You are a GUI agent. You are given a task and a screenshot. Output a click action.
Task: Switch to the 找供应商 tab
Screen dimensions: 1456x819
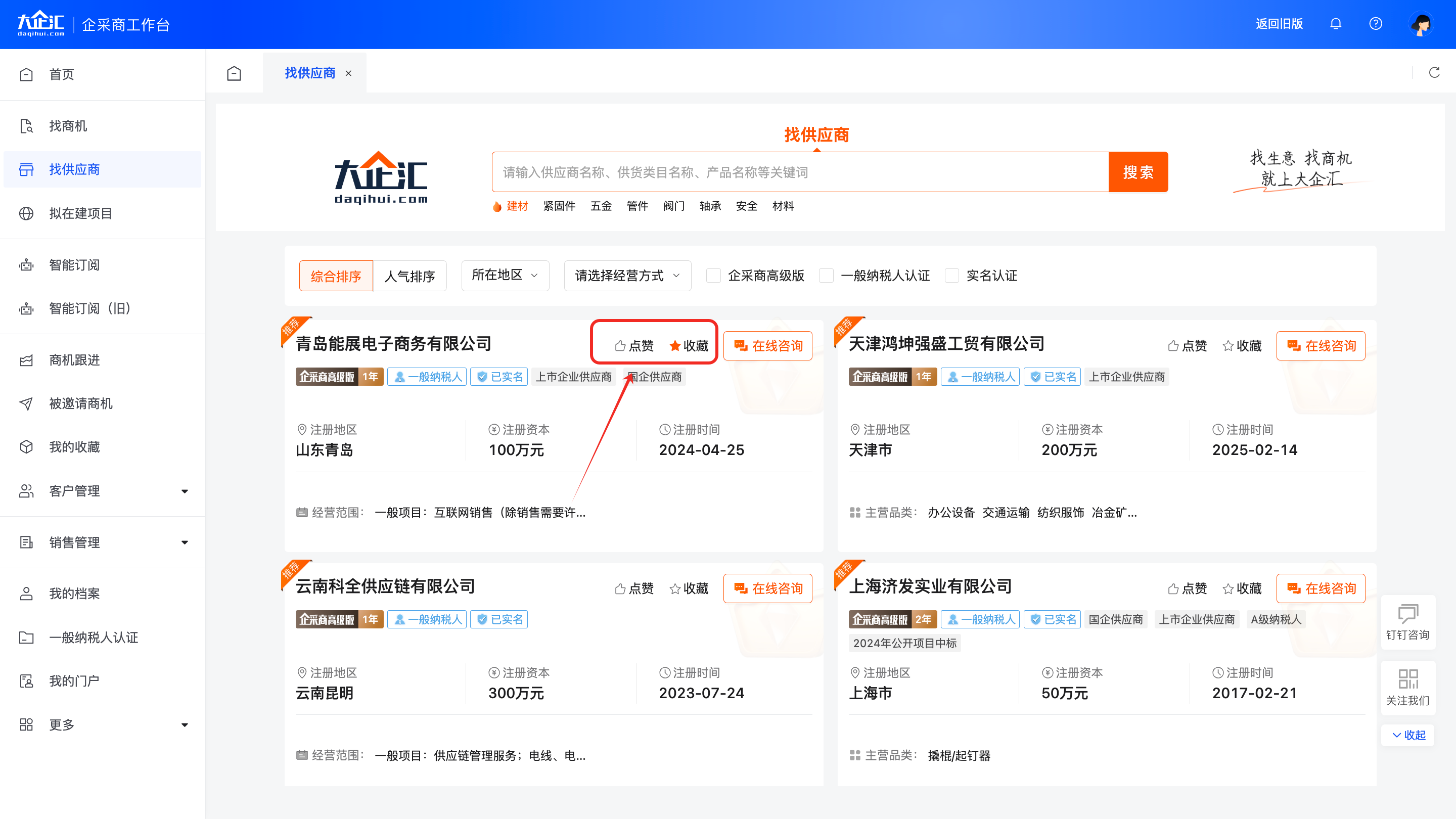point(310,73)
